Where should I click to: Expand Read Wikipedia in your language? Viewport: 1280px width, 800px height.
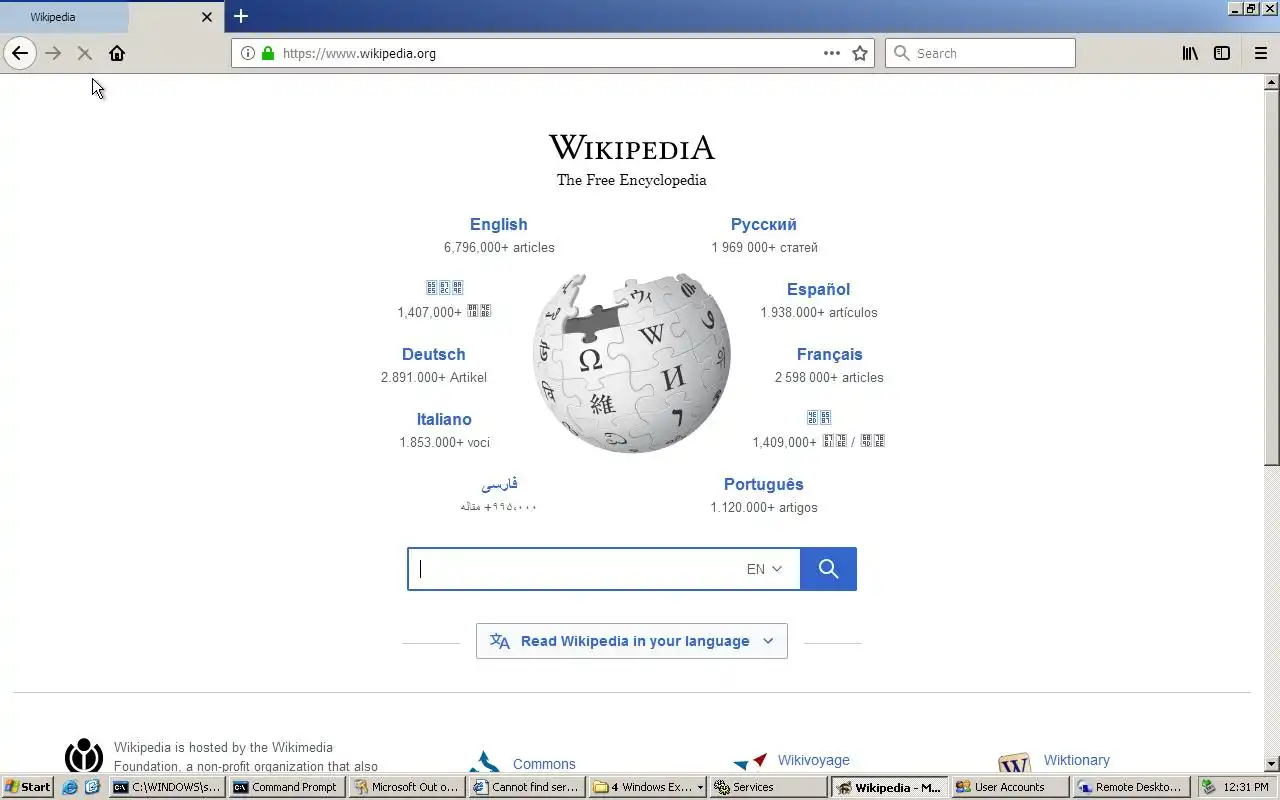tap(632, 641)
